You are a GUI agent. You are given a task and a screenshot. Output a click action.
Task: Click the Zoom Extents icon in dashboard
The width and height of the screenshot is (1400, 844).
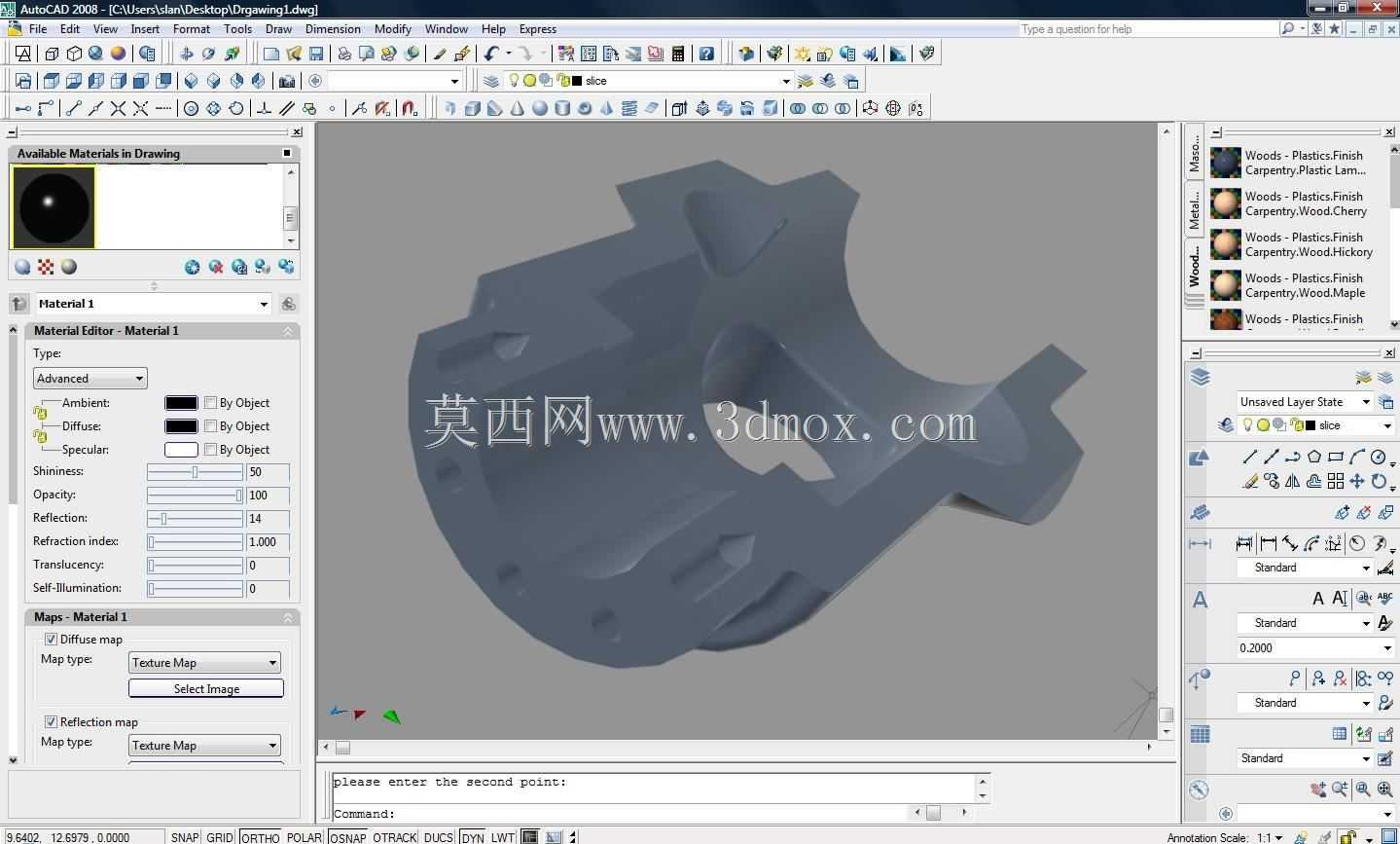pyautogui.click(x=1384, y=789)
